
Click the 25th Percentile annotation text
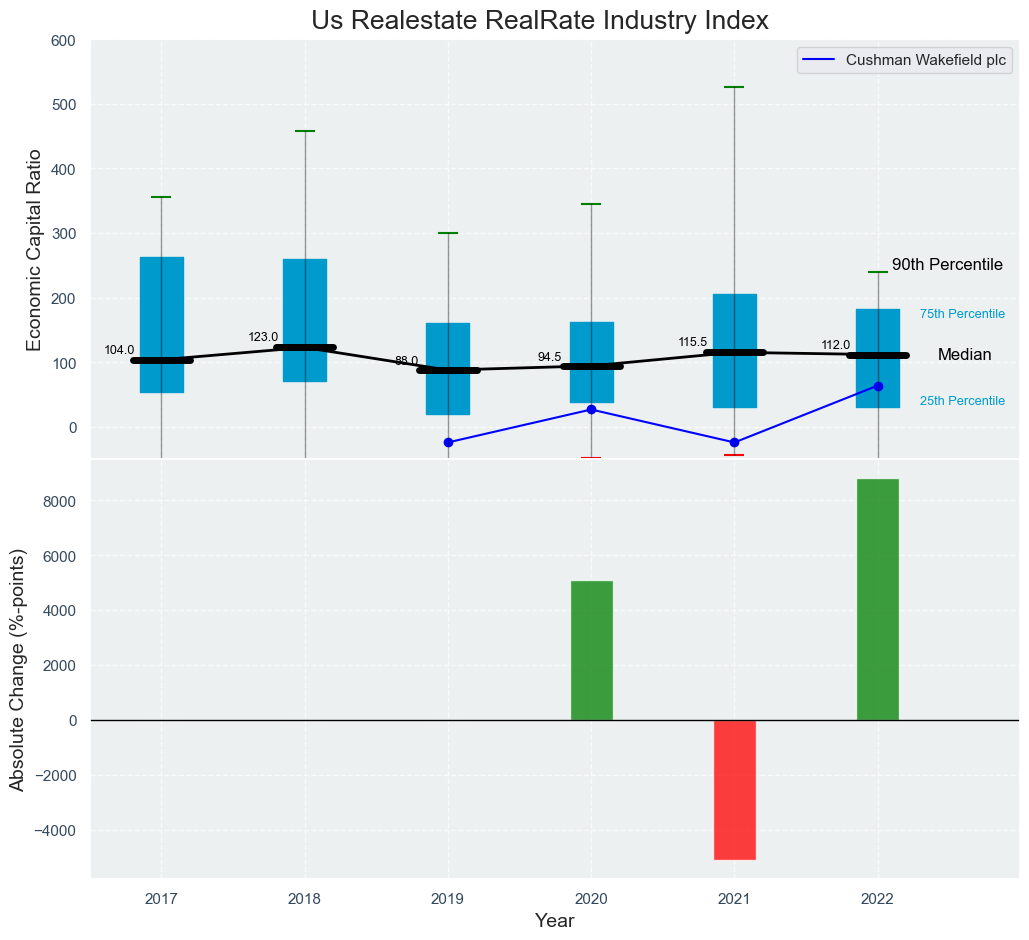point(962,401)
